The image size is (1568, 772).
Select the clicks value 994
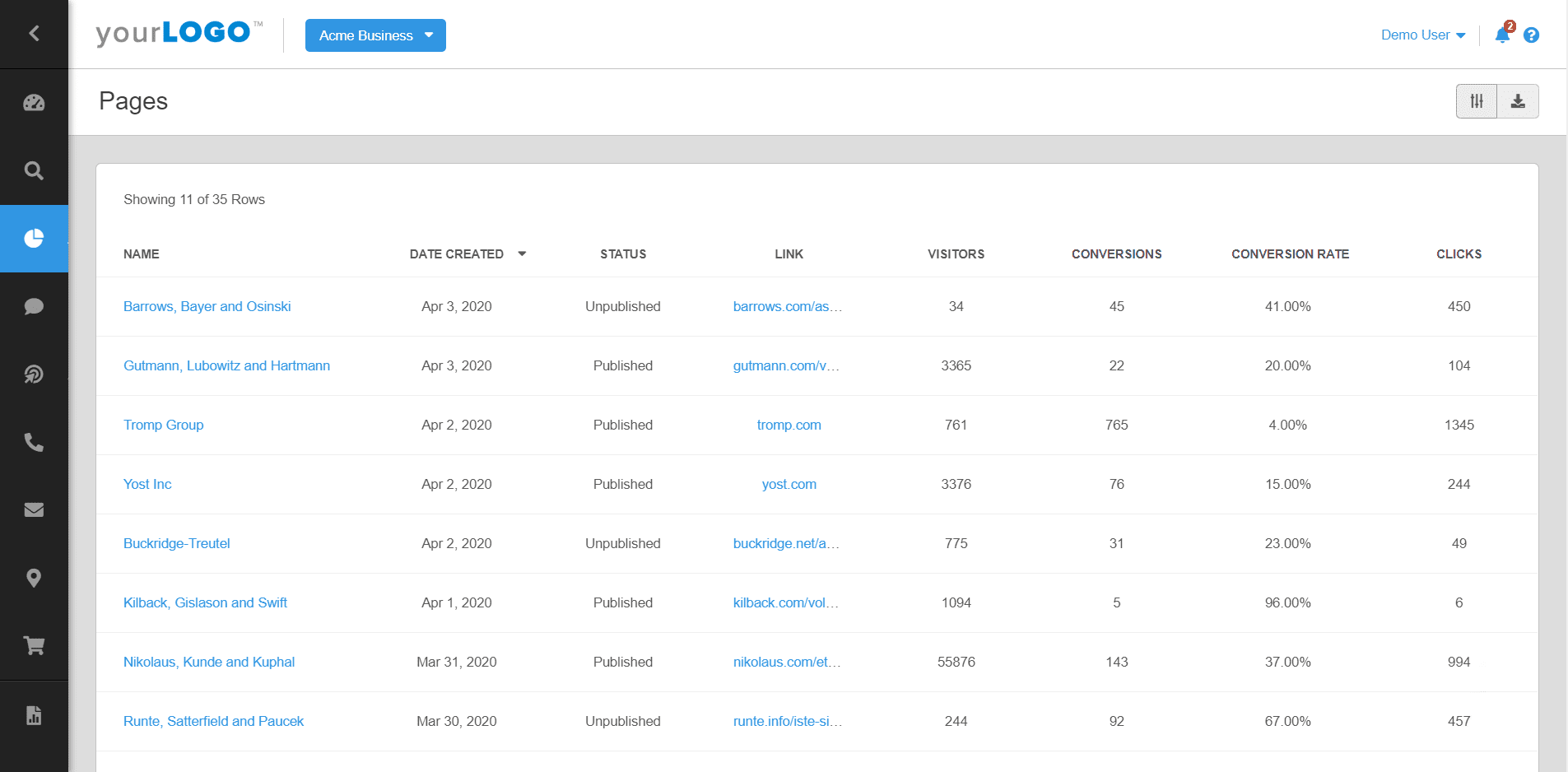pyautogui.click(x=1459, y=662)
